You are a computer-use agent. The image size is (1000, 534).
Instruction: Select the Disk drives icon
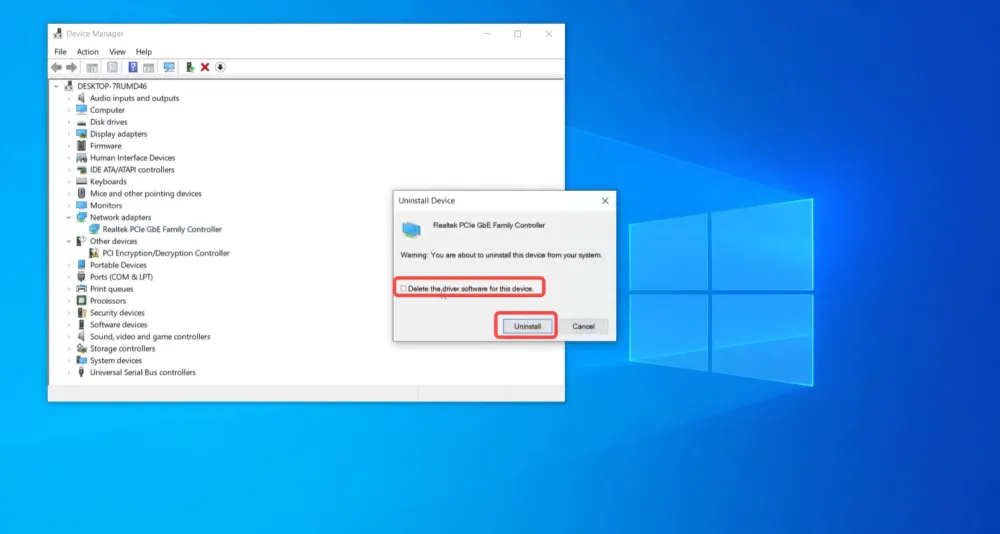81,122
